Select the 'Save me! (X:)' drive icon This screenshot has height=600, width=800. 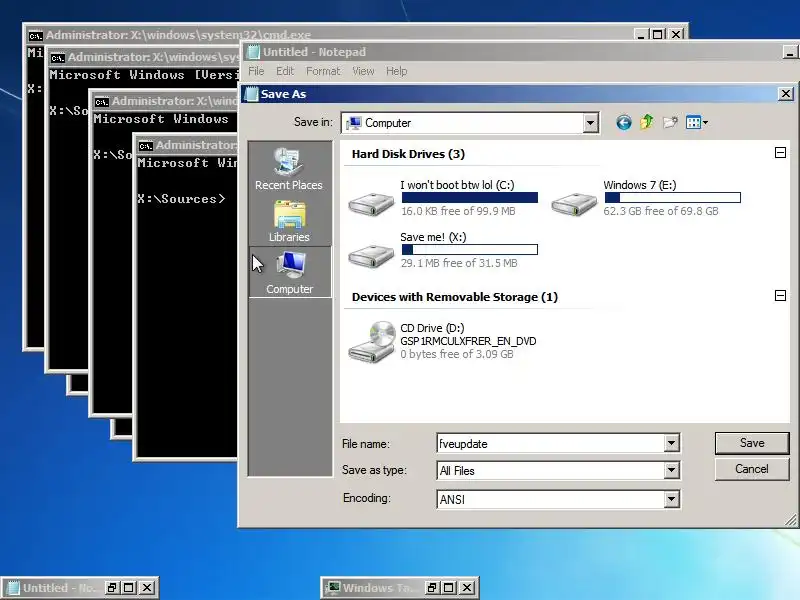pyautogui.click(x=371, y=256)
